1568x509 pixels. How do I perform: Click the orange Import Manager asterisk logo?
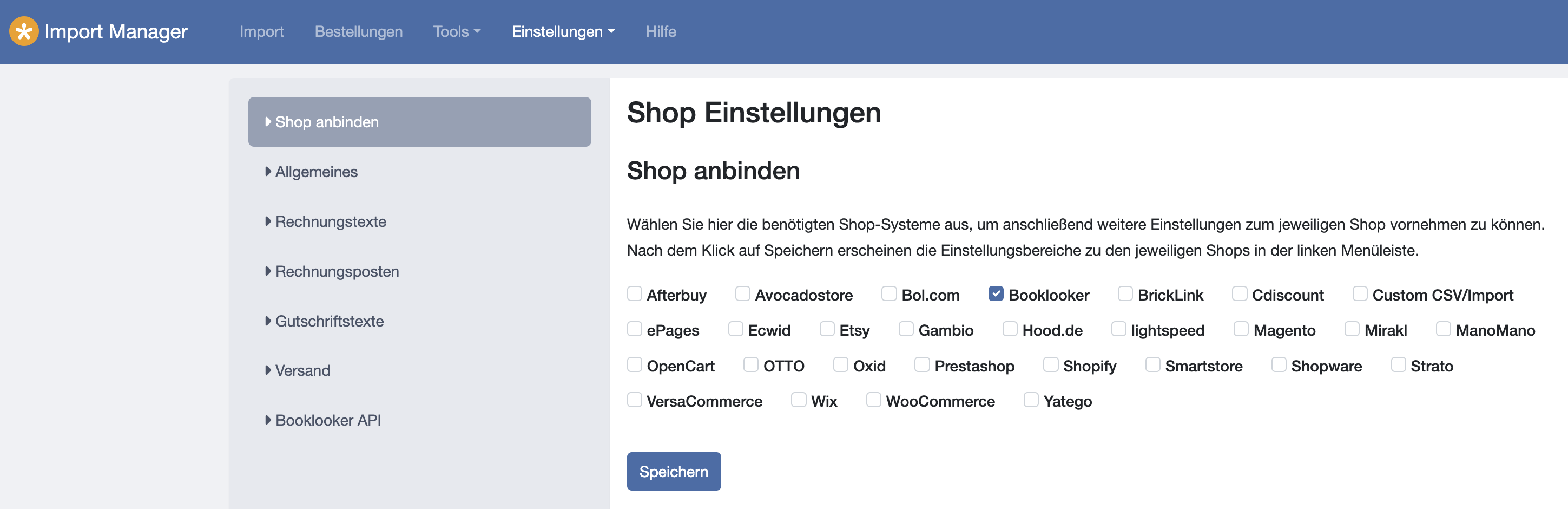tap(24, 31)
